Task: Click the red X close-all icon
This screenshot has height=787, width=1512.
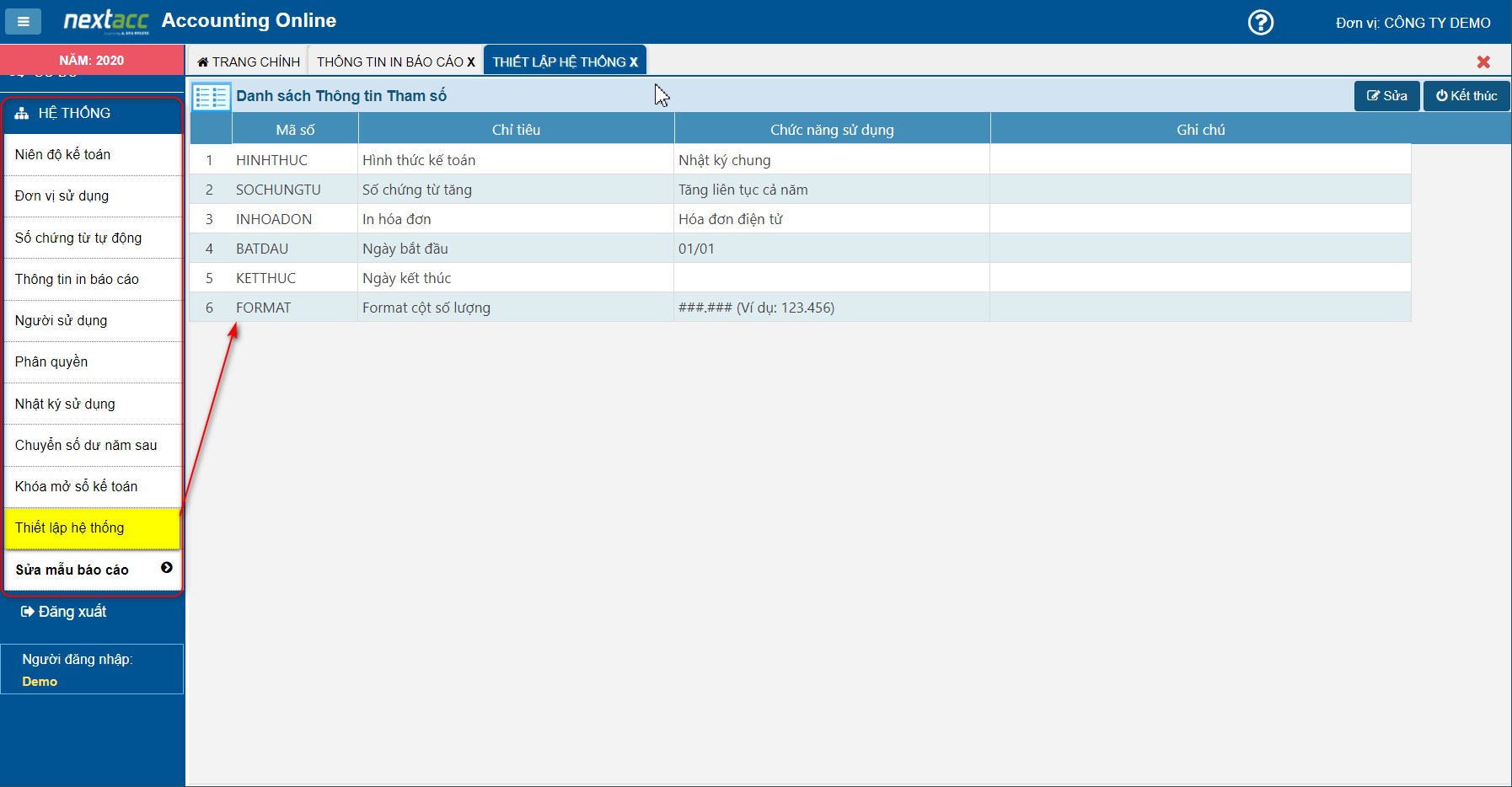Action: pyautogui.click(x=1483, y=62)
